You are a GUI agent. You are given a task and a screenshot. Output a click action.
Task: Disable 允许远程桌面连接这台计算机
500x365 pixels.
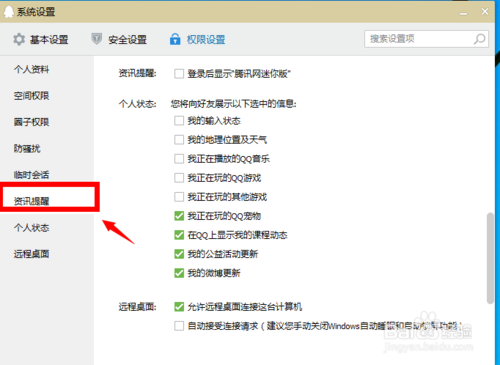click(179, 307)
